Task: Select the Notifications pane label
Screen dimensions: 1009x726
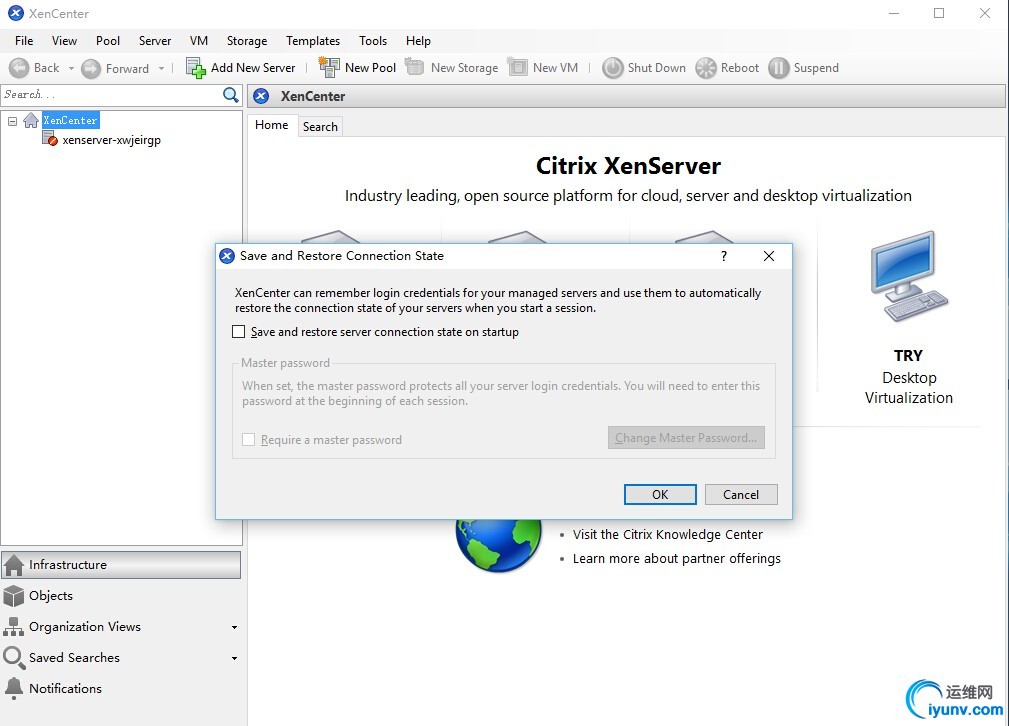Action: [x=66, y=689]
